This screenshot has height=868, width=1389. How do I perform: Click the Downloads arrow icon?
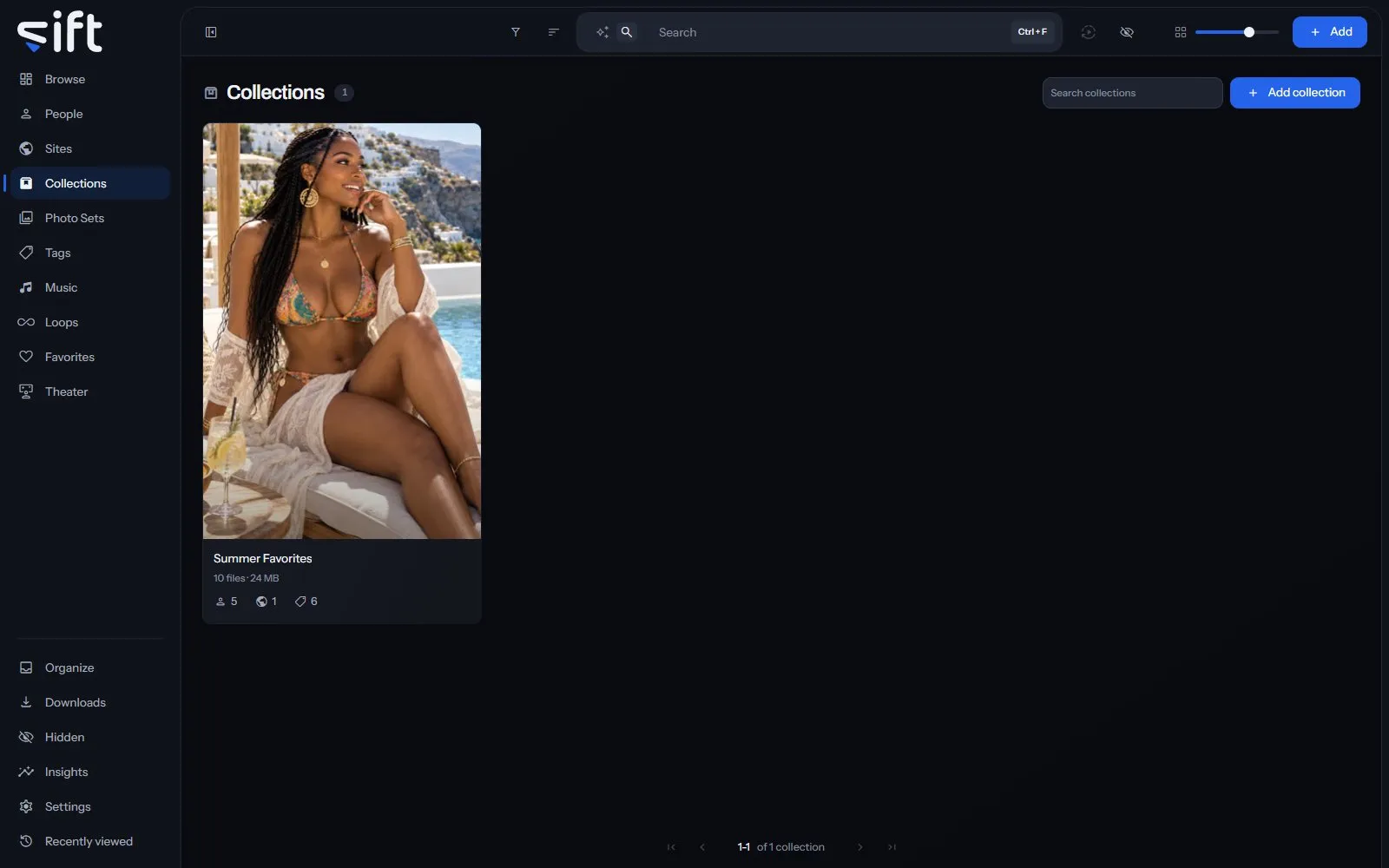point(26,702)
